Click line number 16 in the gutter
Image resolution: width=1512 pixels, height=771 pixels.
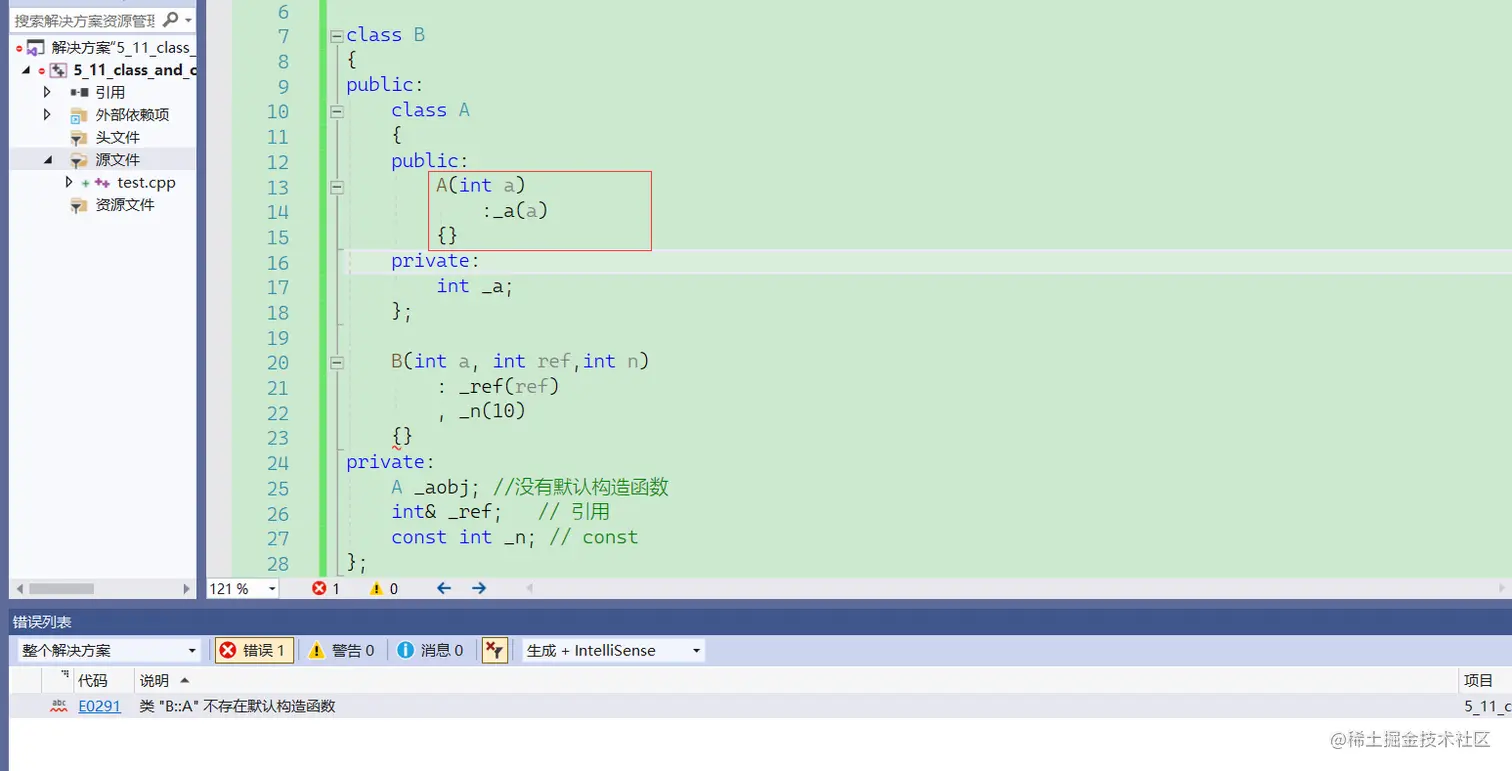coord(277,263)
